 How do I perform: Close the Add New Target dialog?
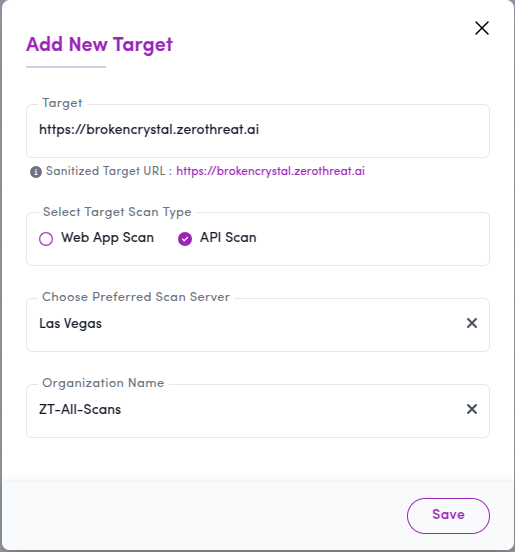pyautogui.click(x=482, y=28)
